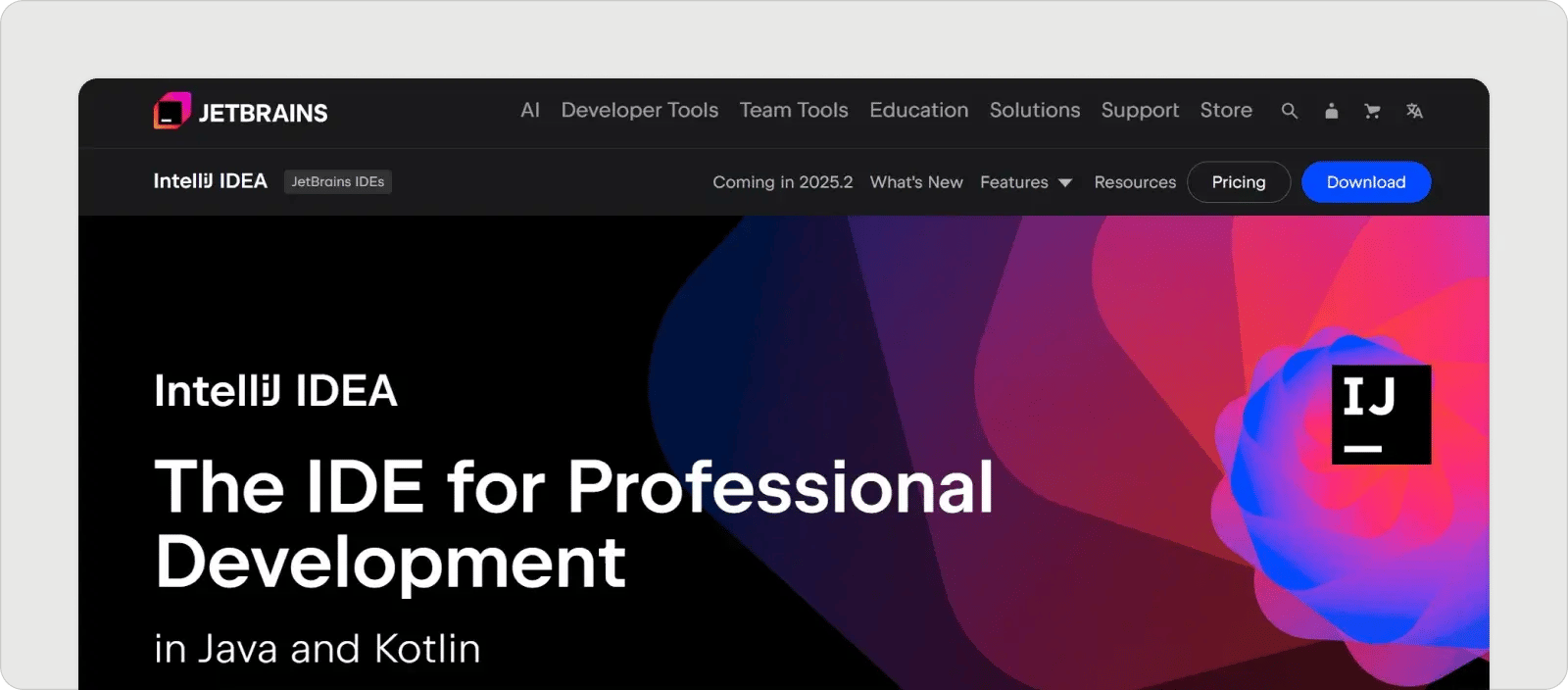Open the Education menu
This screenshot has height=690, width=1568.
pos(919,110)
